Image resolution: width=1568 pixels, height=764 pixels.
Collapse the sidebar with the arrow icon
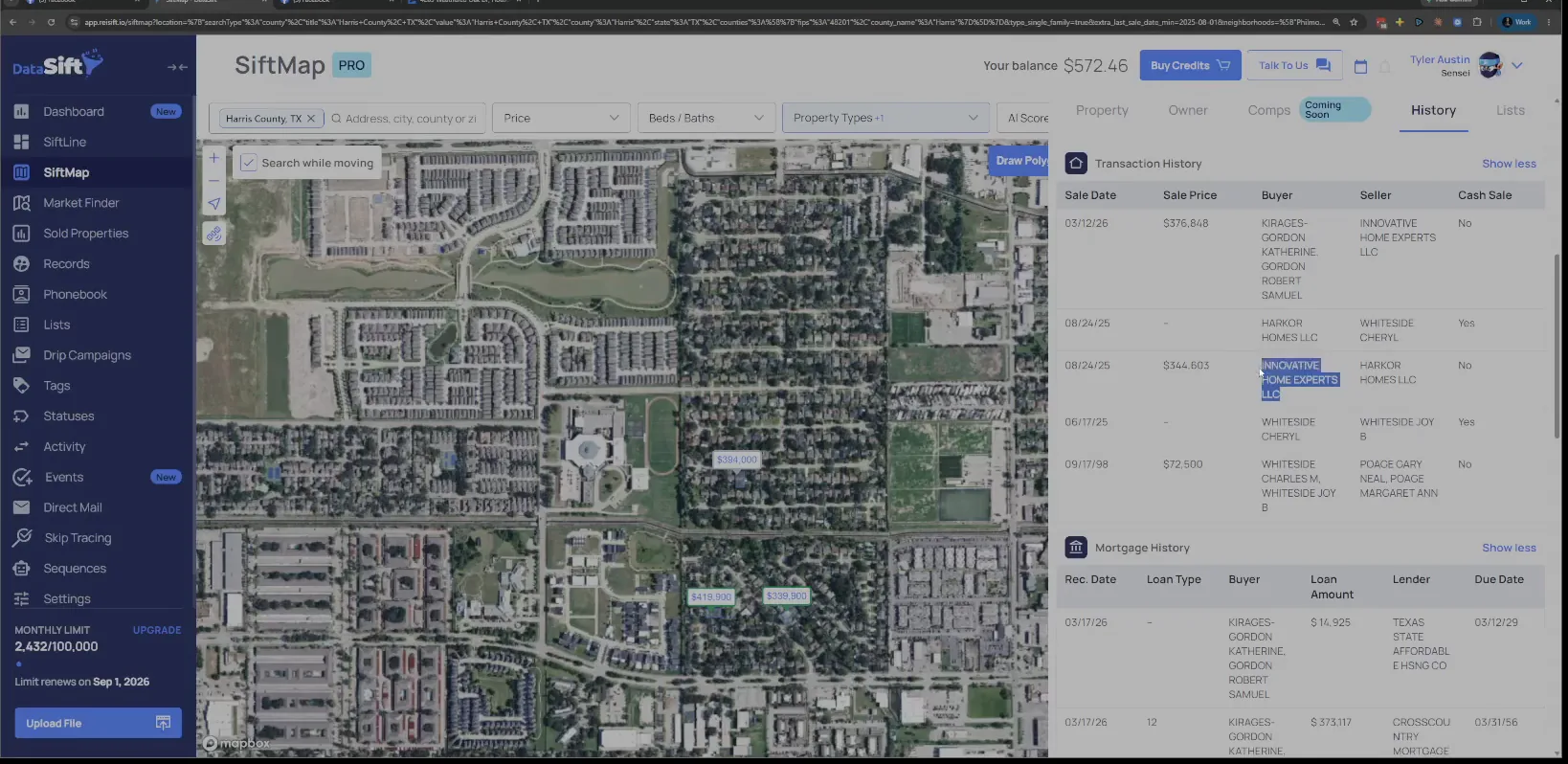[x=177, y=67]
